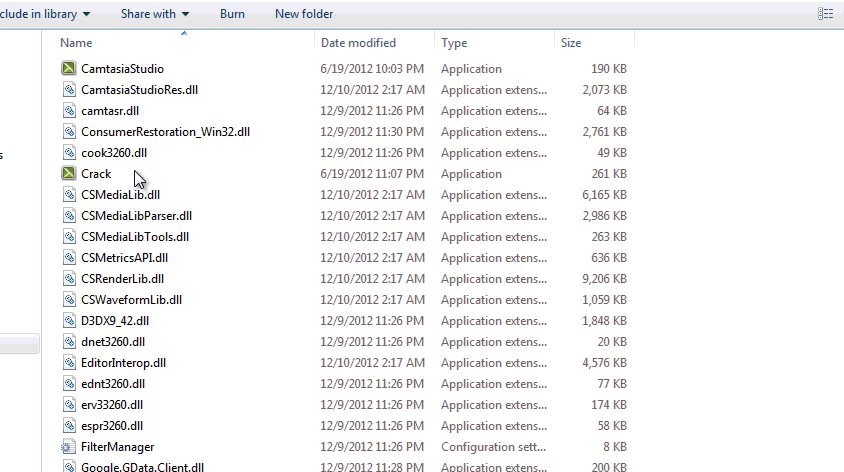Click the 4,576 KB size value

click(604, 363)
